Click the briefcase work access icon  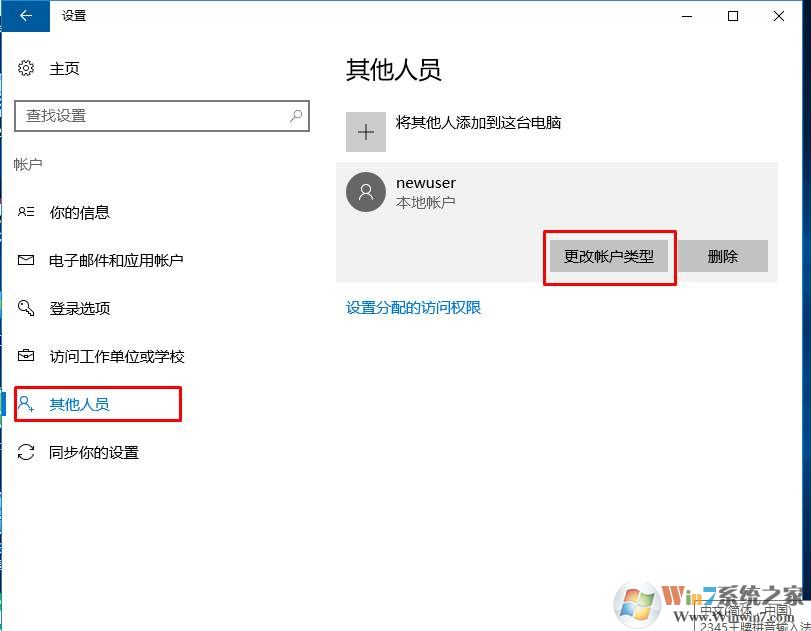(x=26, y=356)
